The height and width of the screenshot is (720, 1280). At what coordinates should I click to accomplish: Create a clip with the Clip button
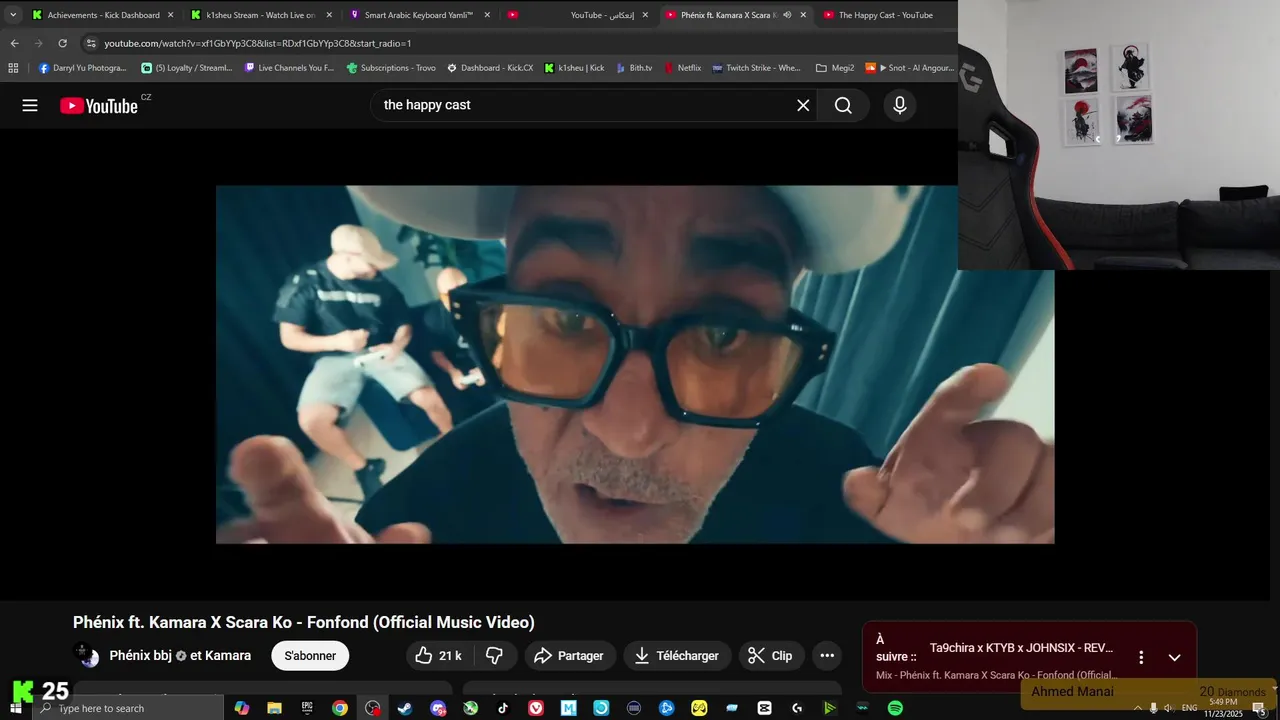(770, 656)
